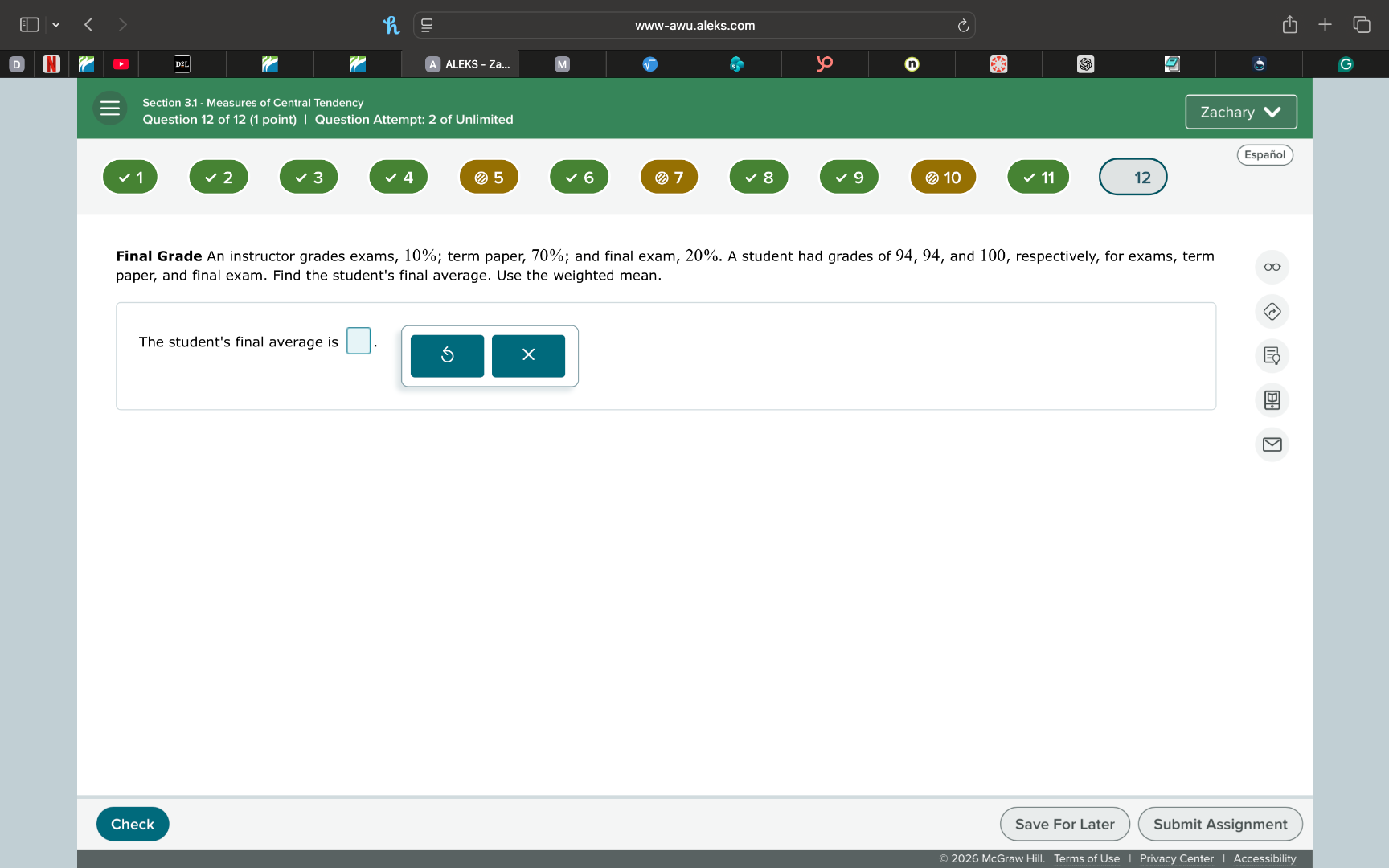The image size is (1389, 868).
Task: Open the reading glasses accessibility tool
Action: (1271, 266)
